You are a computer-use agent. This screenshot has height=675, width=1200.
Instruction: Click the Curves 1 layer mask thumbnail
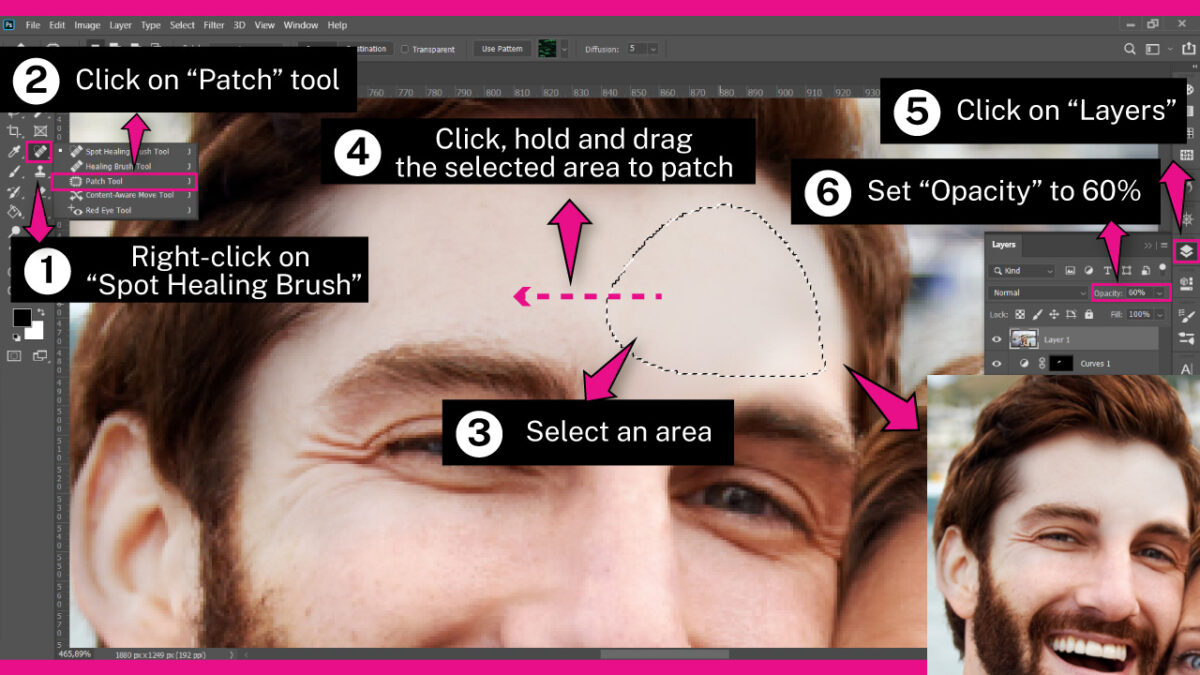pos(1061,362)
